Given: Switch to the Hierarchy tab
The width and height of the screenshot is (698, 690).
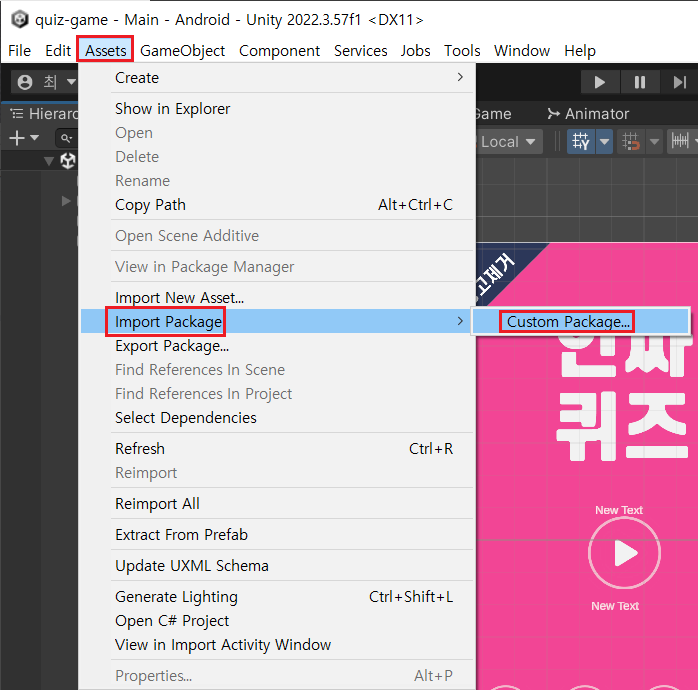Looking at the screenshot, I should pyautogui.click(x=44, y=114).
